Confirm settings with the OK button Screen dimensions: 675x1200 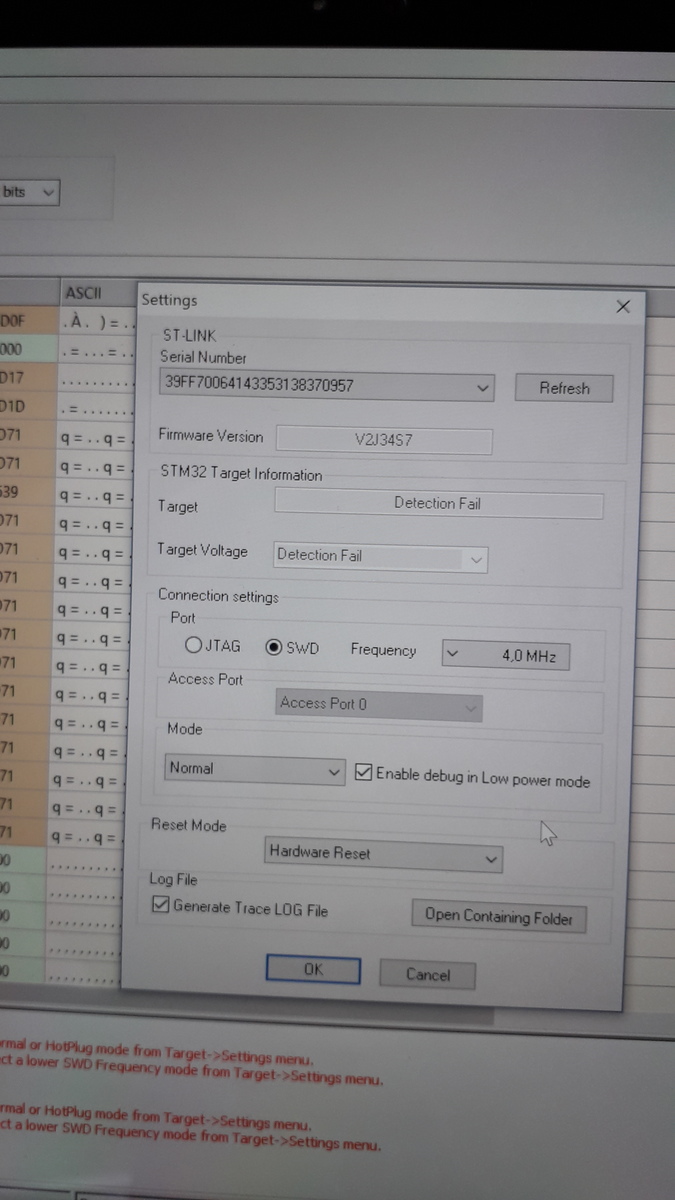pyautogui.click(x=313, y=969)
